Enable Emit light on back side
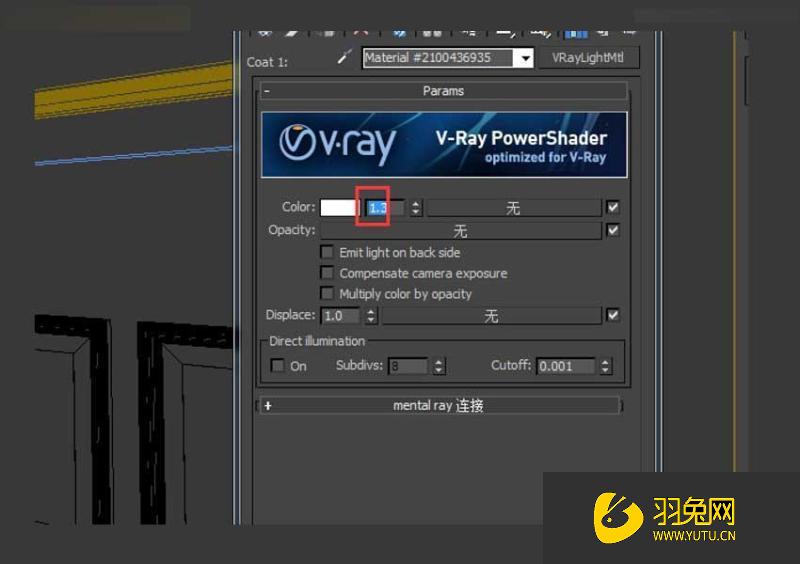 click(x=327, y=252)
